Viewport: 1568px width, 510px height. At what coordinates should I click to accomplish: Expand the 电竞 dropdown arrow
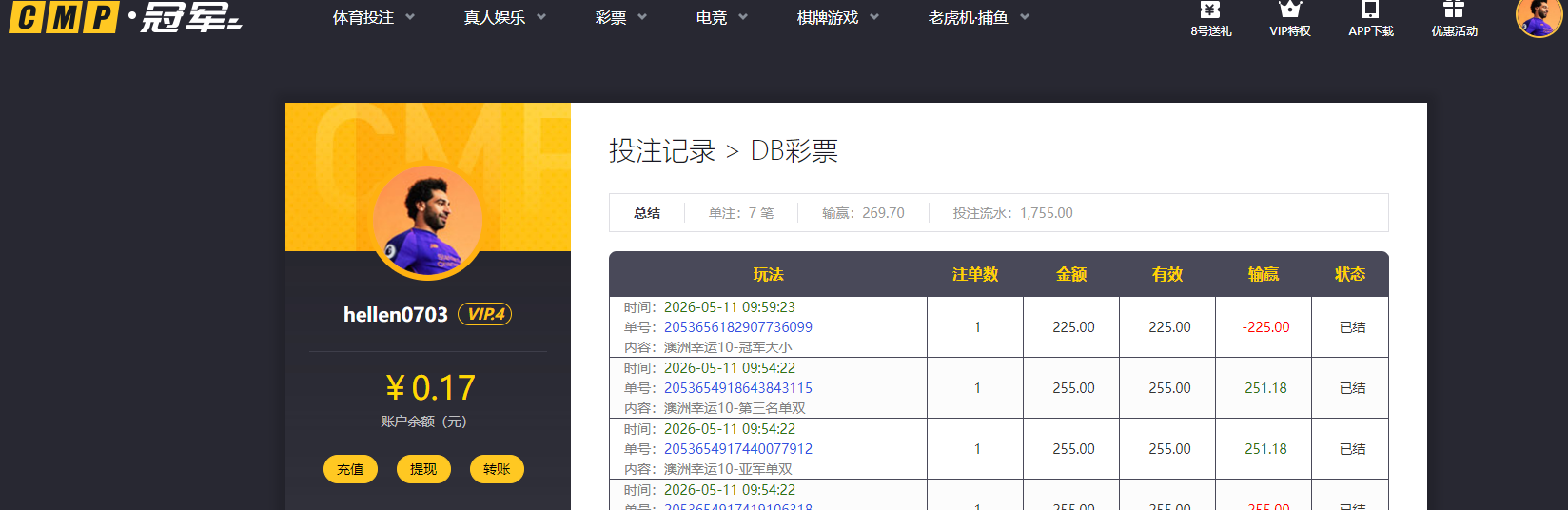tap(743, 17)
